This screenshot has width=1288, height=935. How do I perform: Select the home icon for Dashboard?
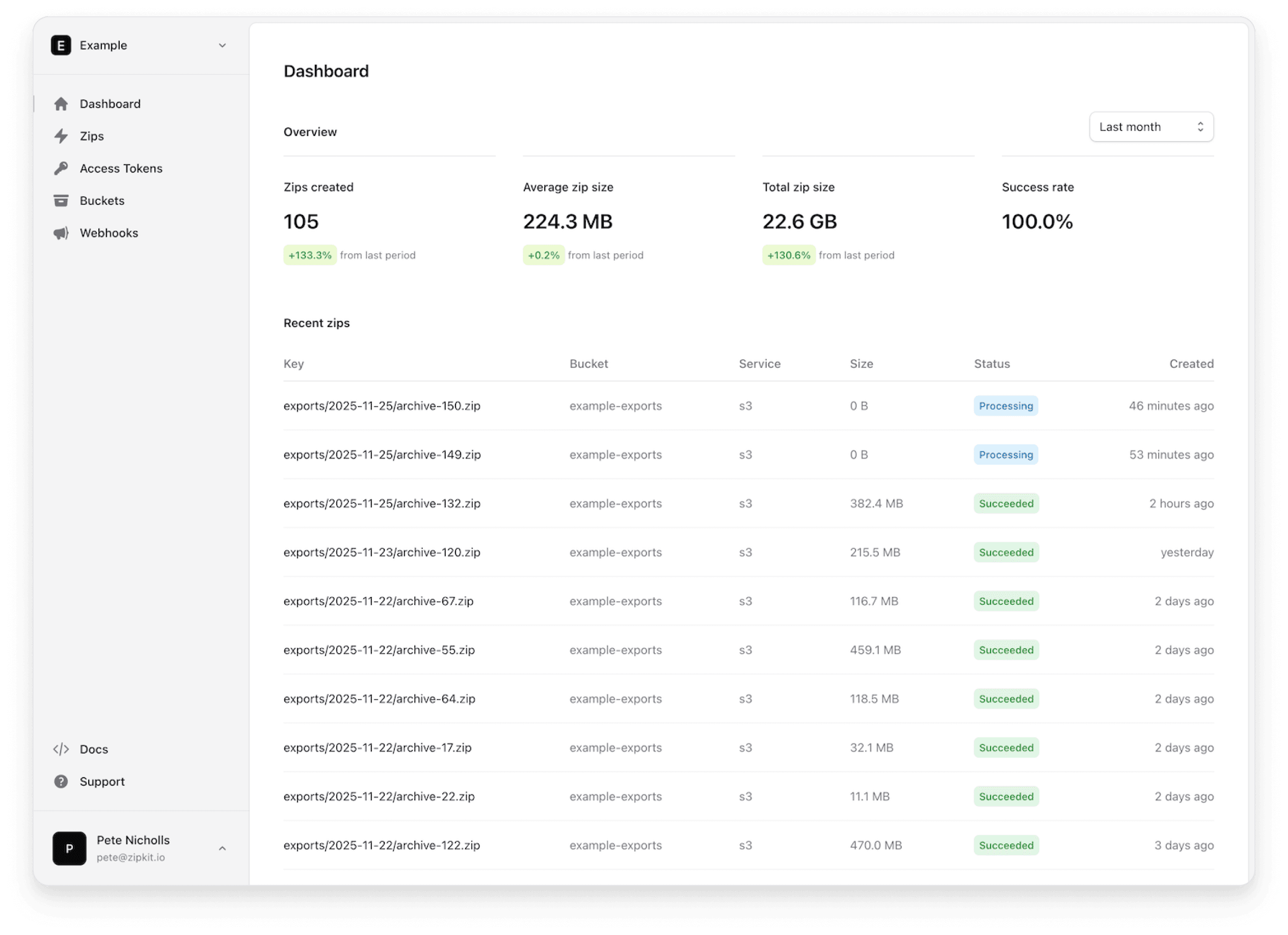pos(61,103)
